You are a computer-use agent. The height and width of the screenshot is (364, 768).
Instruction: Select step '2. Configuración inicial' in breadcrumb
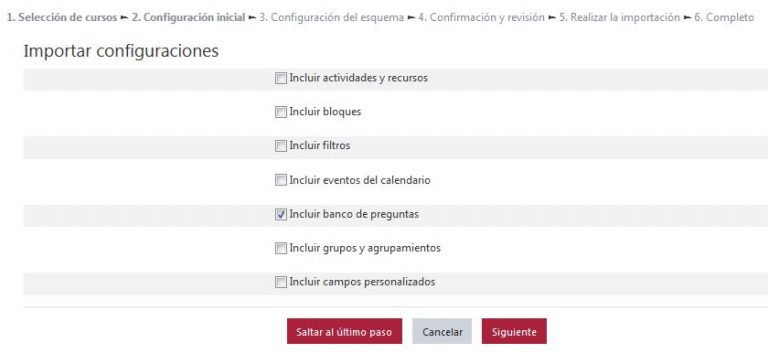tap(188, 18)
